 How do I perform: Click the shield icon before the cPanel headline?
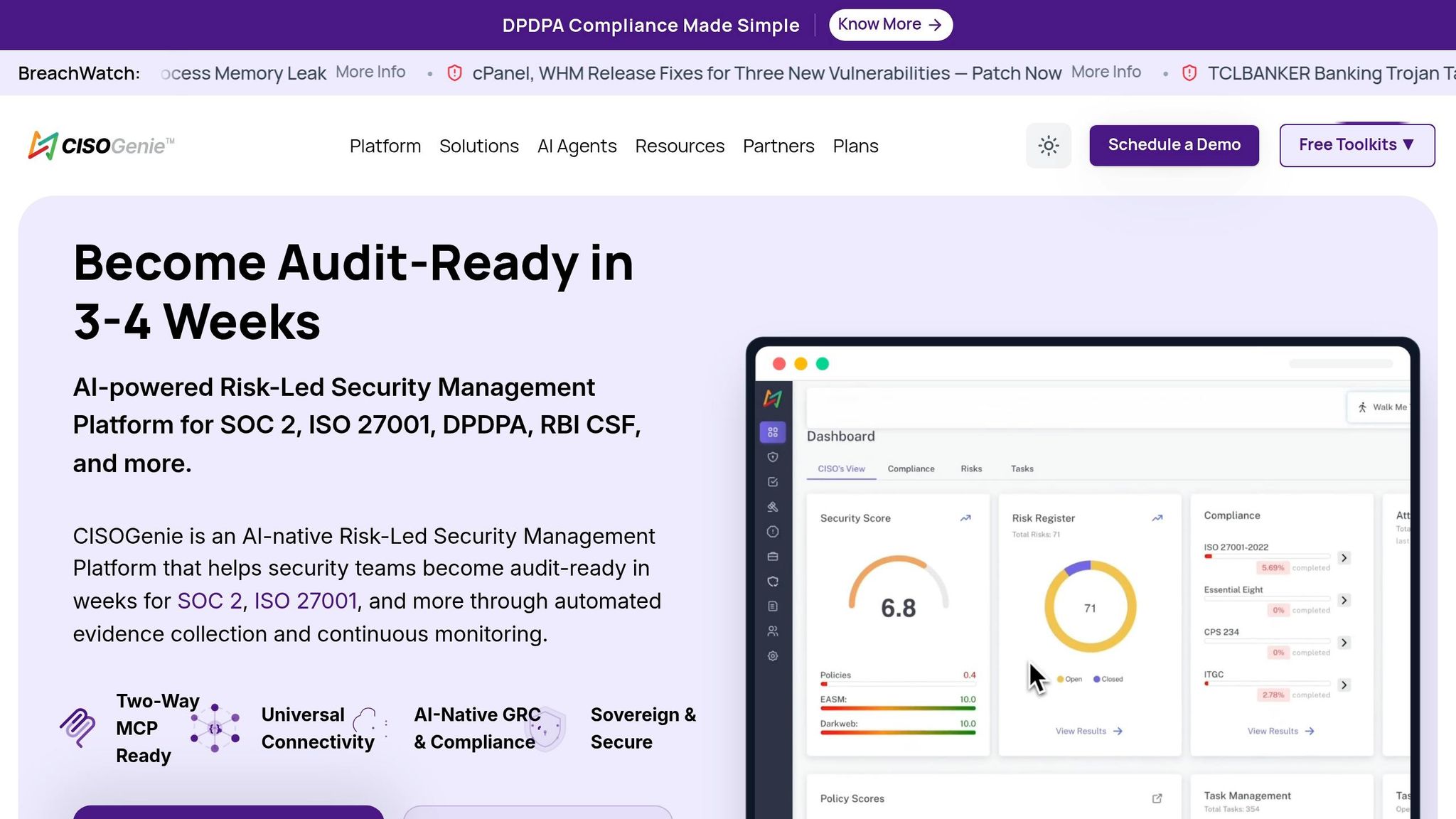[455, 73]
